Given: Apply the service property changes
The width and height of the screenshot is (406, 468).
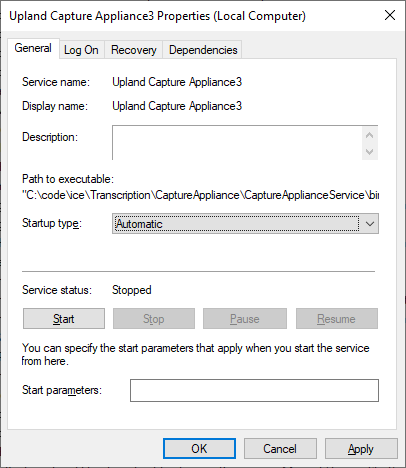Looking at the screenshot, I should click(x=361, y=449).
